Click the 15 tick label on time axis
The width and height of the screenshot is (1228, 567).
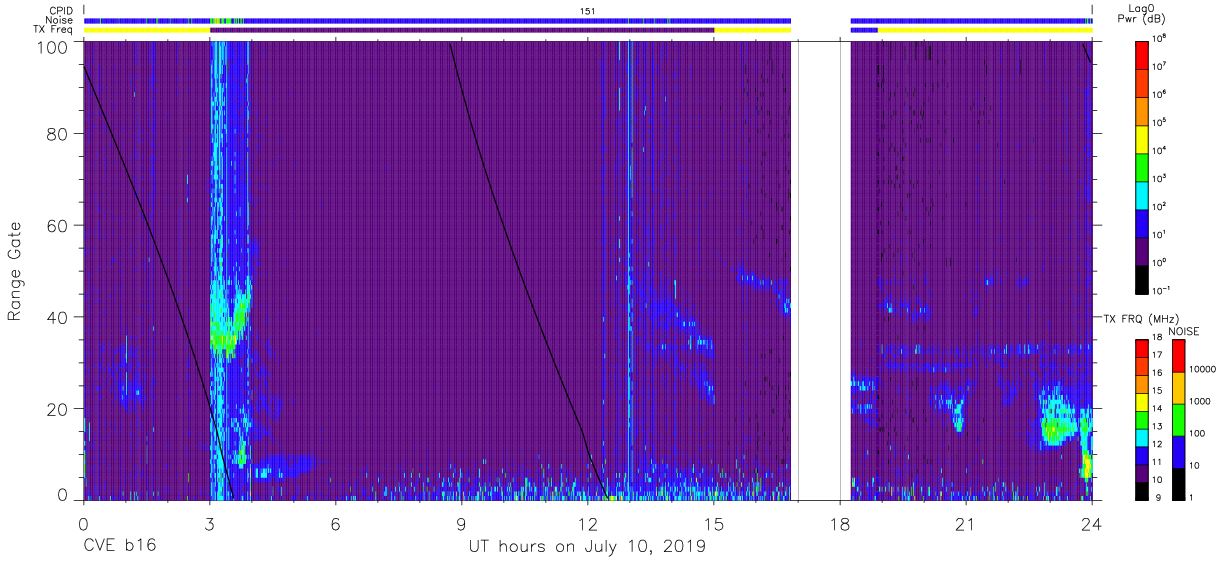tap(714, 524)
